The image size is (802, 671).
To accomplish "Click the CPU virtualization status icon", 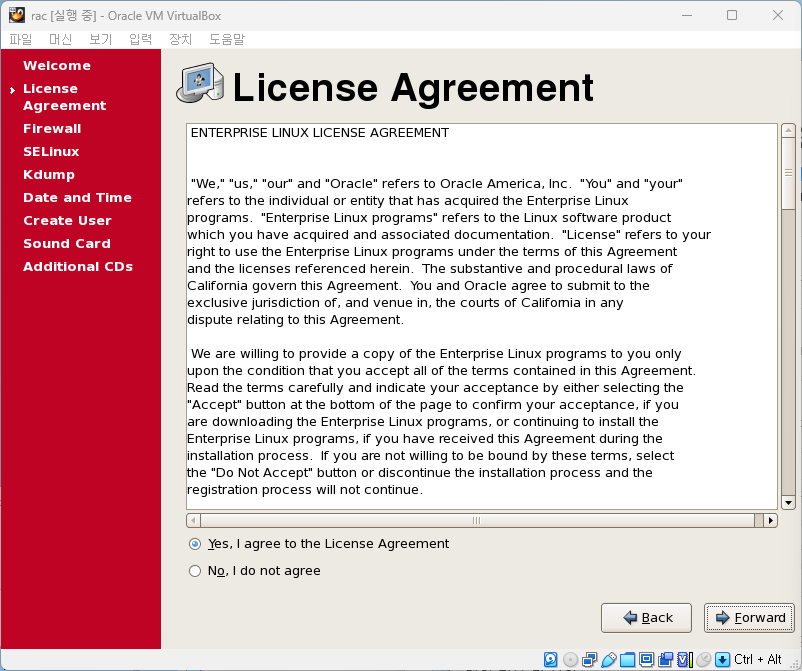I will (x=685, y=659).
